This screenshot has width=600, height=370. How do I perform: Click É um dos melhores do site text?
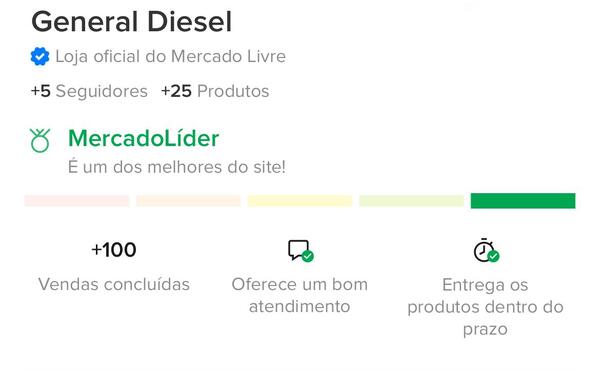(x=177, y=167)
